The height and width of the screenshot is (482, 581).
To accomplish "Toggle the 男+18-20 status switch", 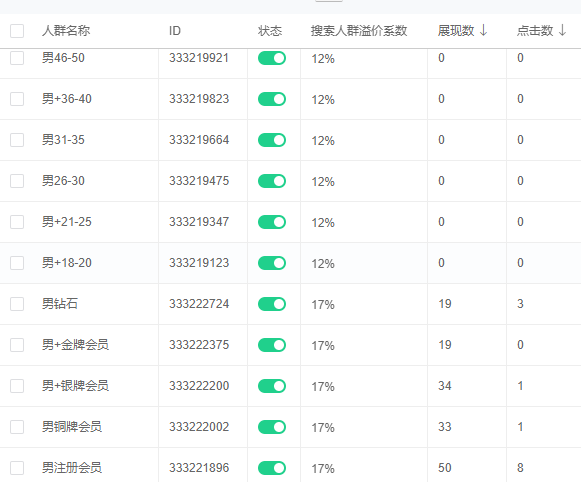I will pyautogui.click(x=272, y=263).
